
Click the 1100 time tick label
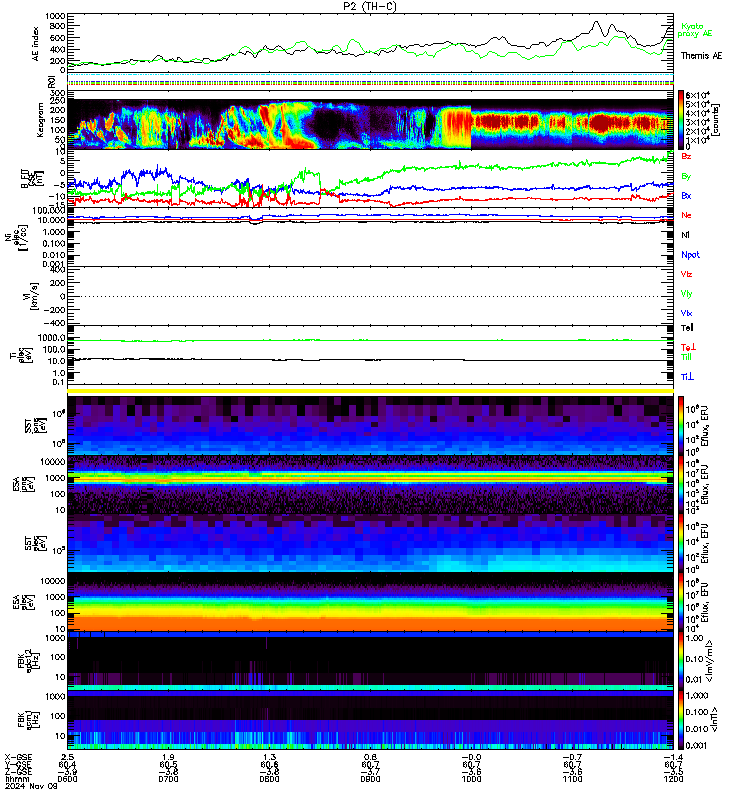[x=572, y=779]
